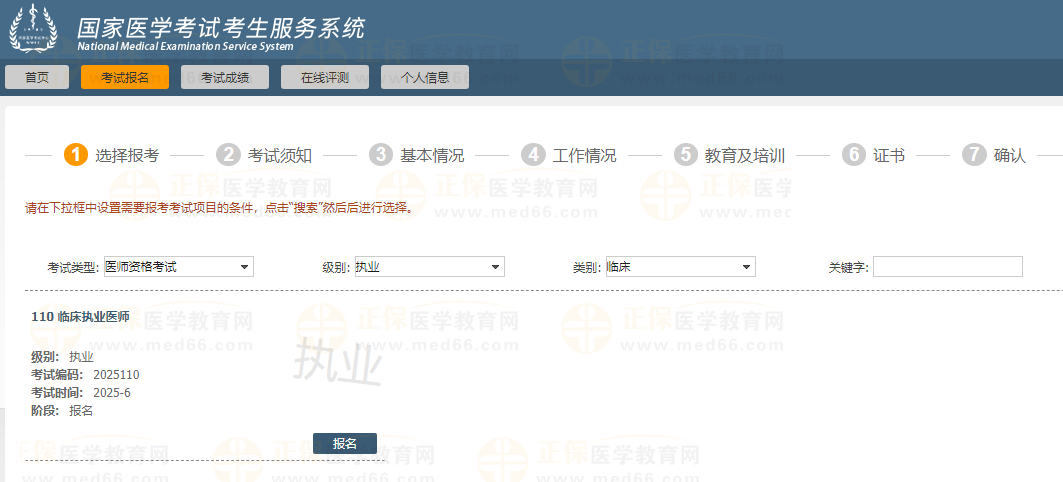Open the 个人信息 tab
This screenshot has height=482, width=1063.
coord(425,77)
